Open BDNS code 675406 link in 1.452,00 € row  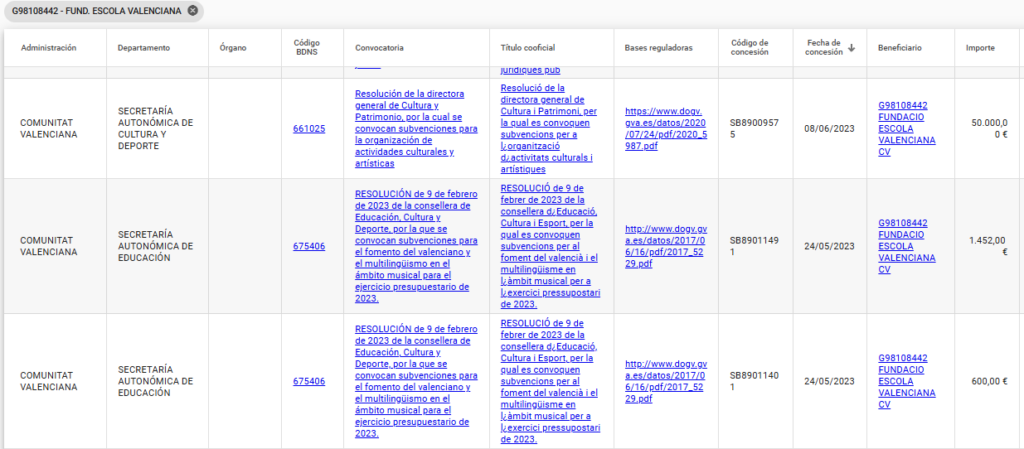pos(309,246)
